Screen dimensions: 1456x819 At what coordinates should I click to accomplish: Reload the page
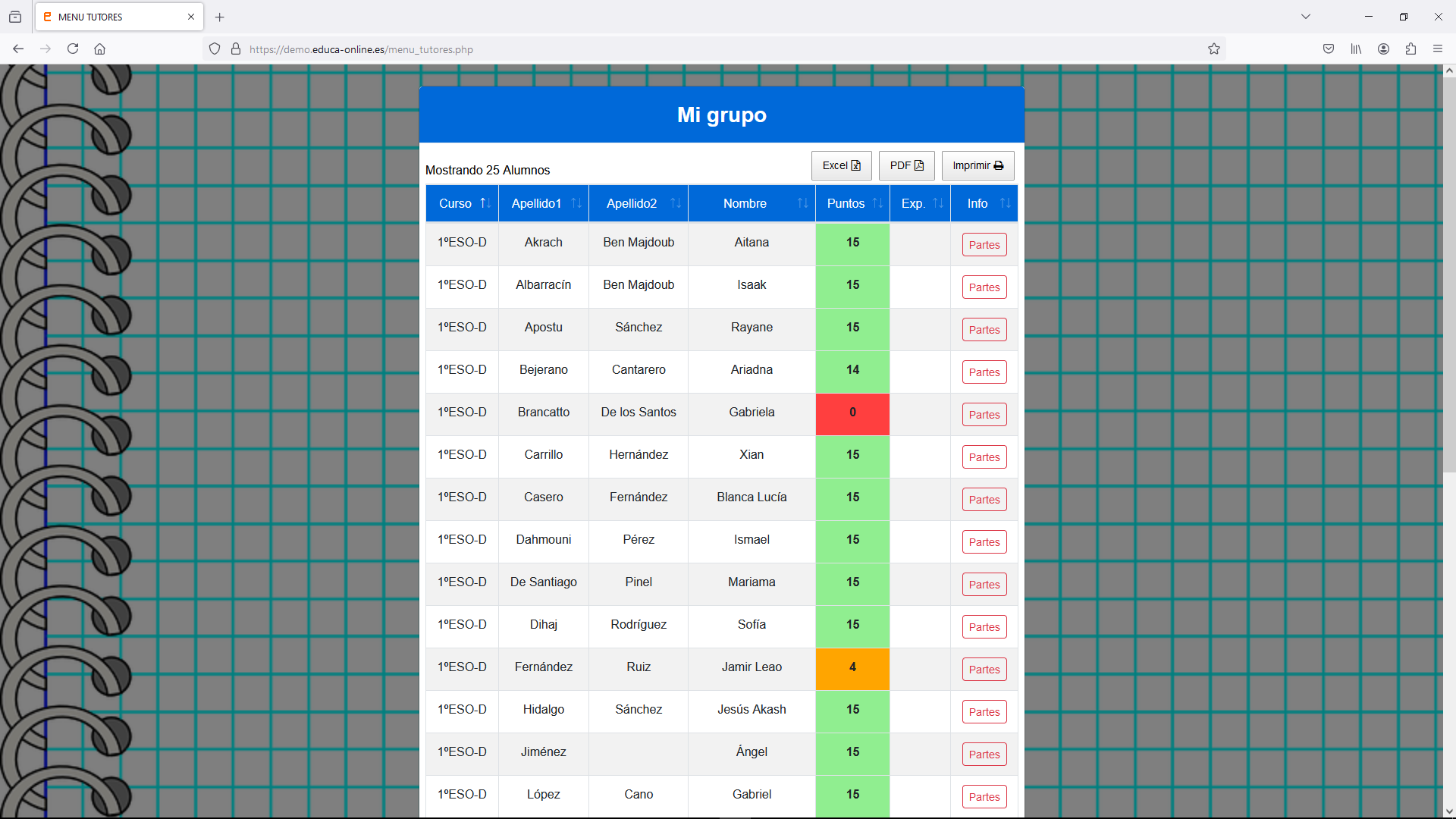coord(73,49)
